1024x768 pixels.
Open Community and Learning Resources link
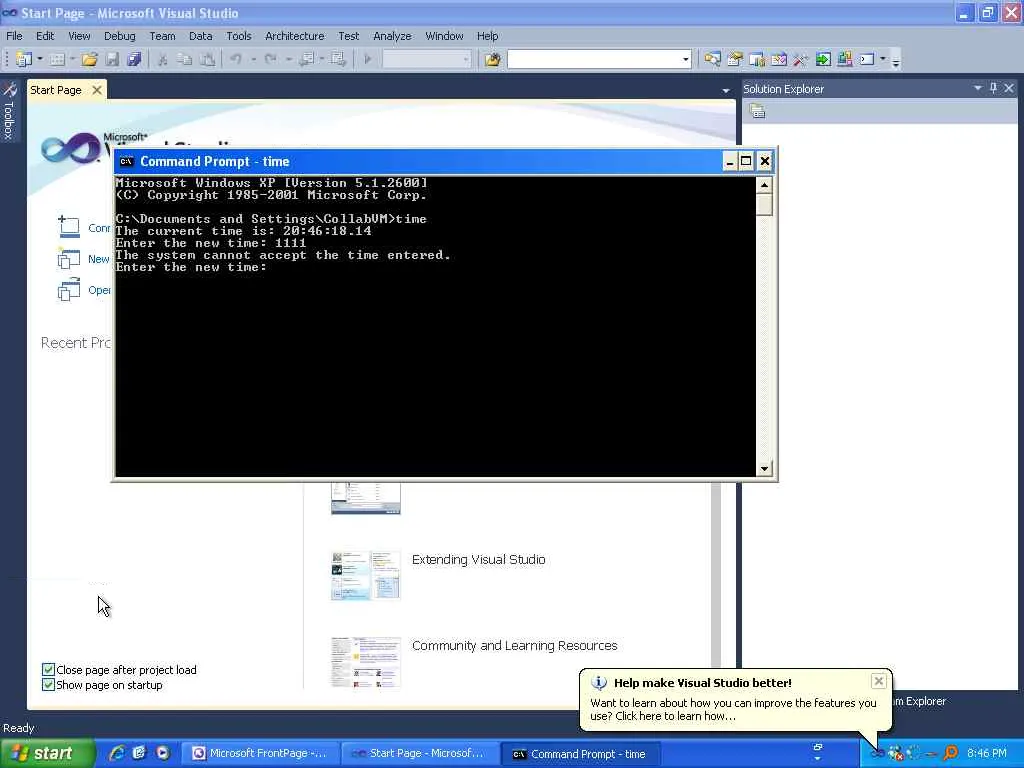coord(514,646)
